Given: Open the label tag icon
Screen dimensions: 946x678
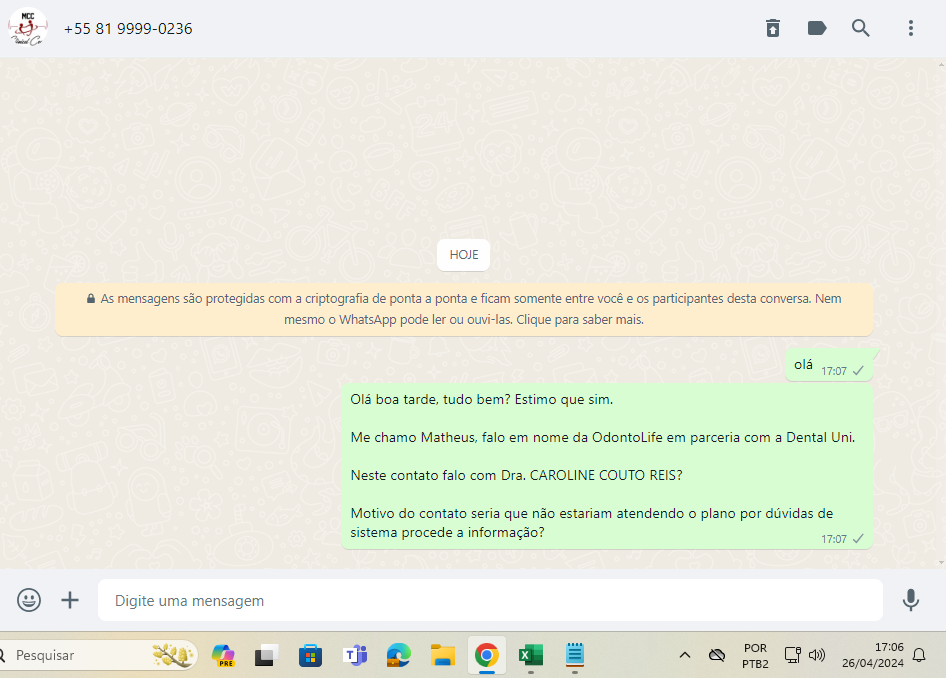Looking at the screenshot, I should tap(817, 28).
